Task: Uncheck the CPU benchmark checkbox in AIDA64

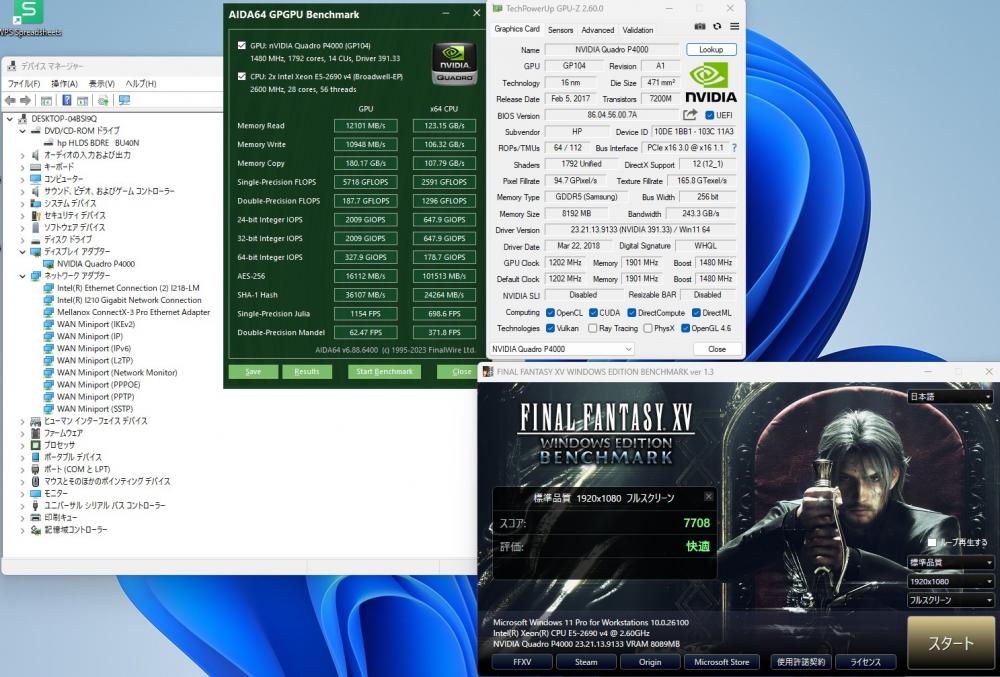Action: click(x=242, y=76)
